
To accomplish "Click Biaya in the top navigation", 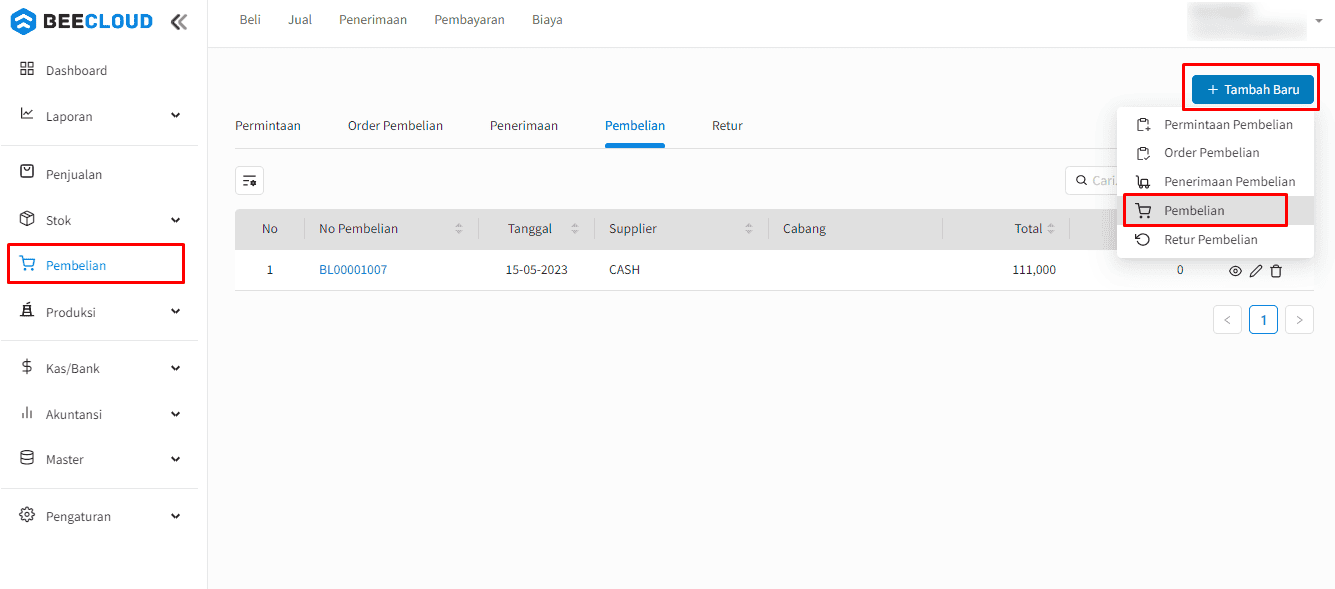I will (x=547, y=20).
